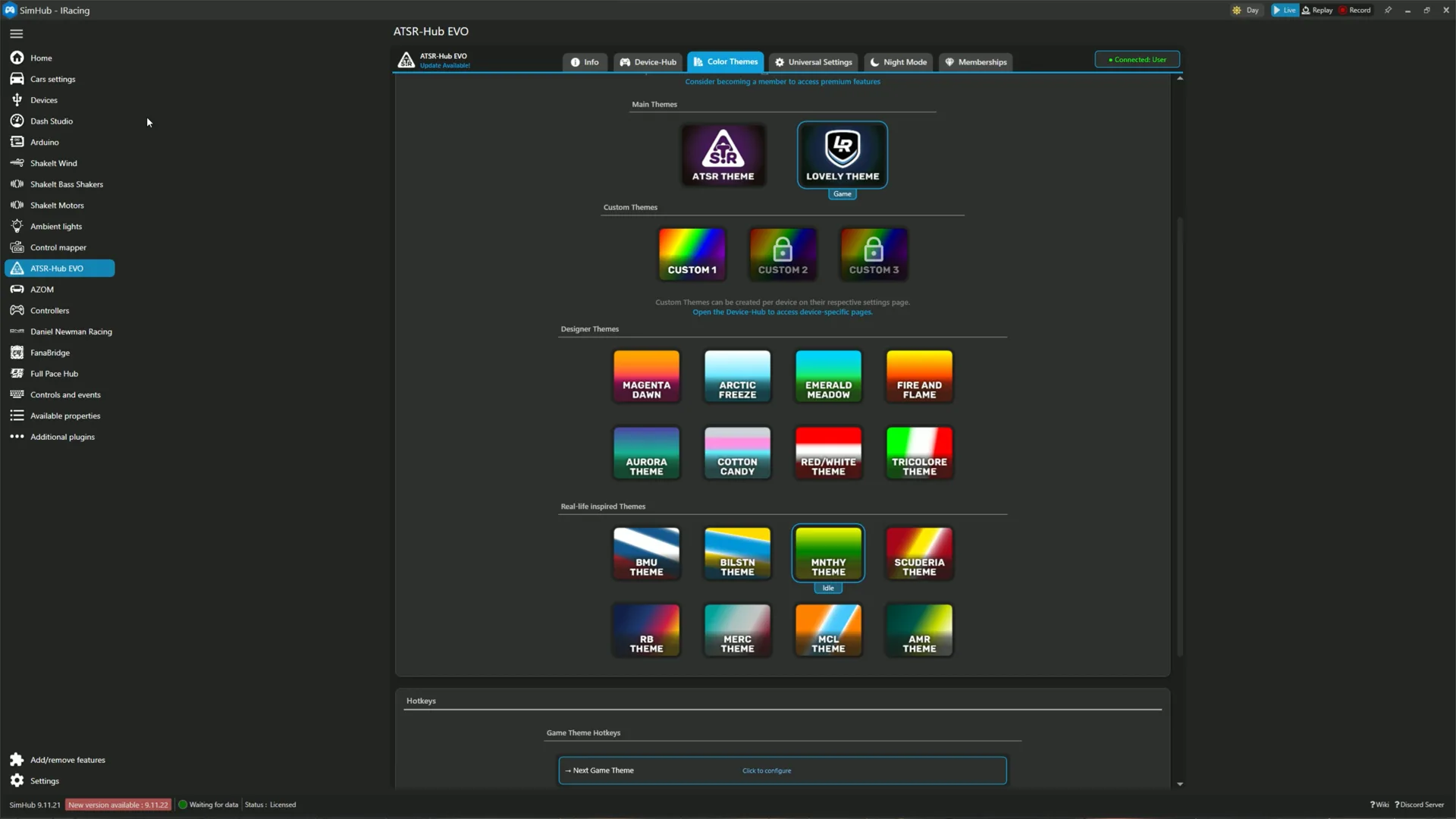Open the Discord Server link

pos(1420,805)
